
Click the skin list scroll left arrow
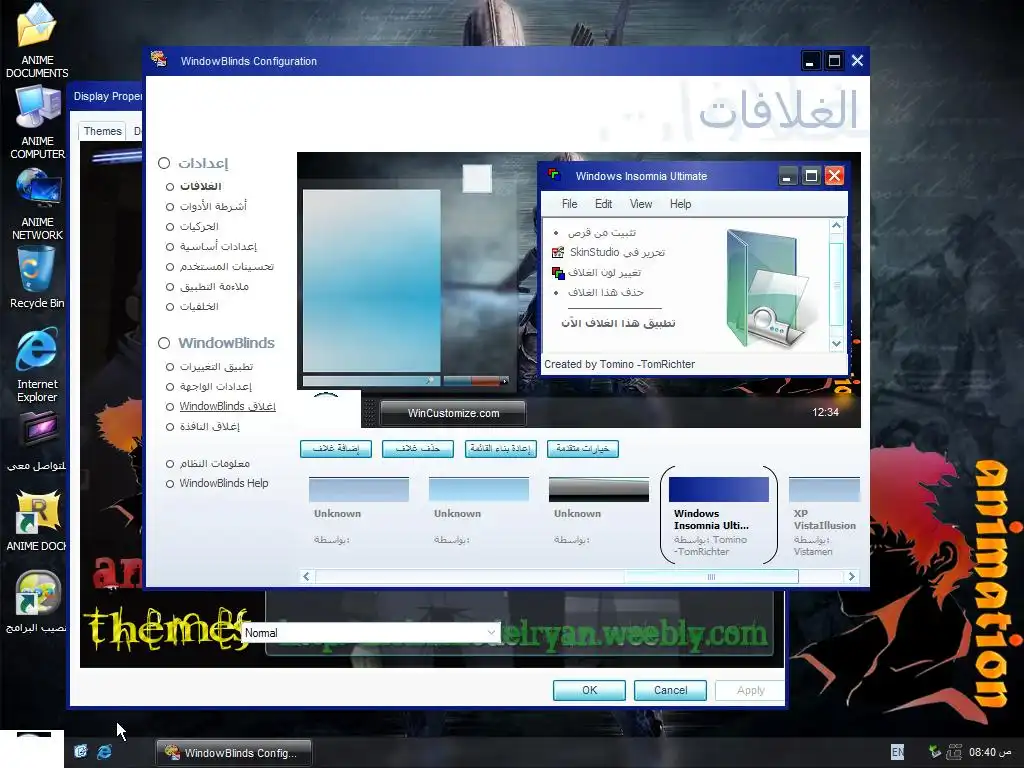click(x=306, y=577)
